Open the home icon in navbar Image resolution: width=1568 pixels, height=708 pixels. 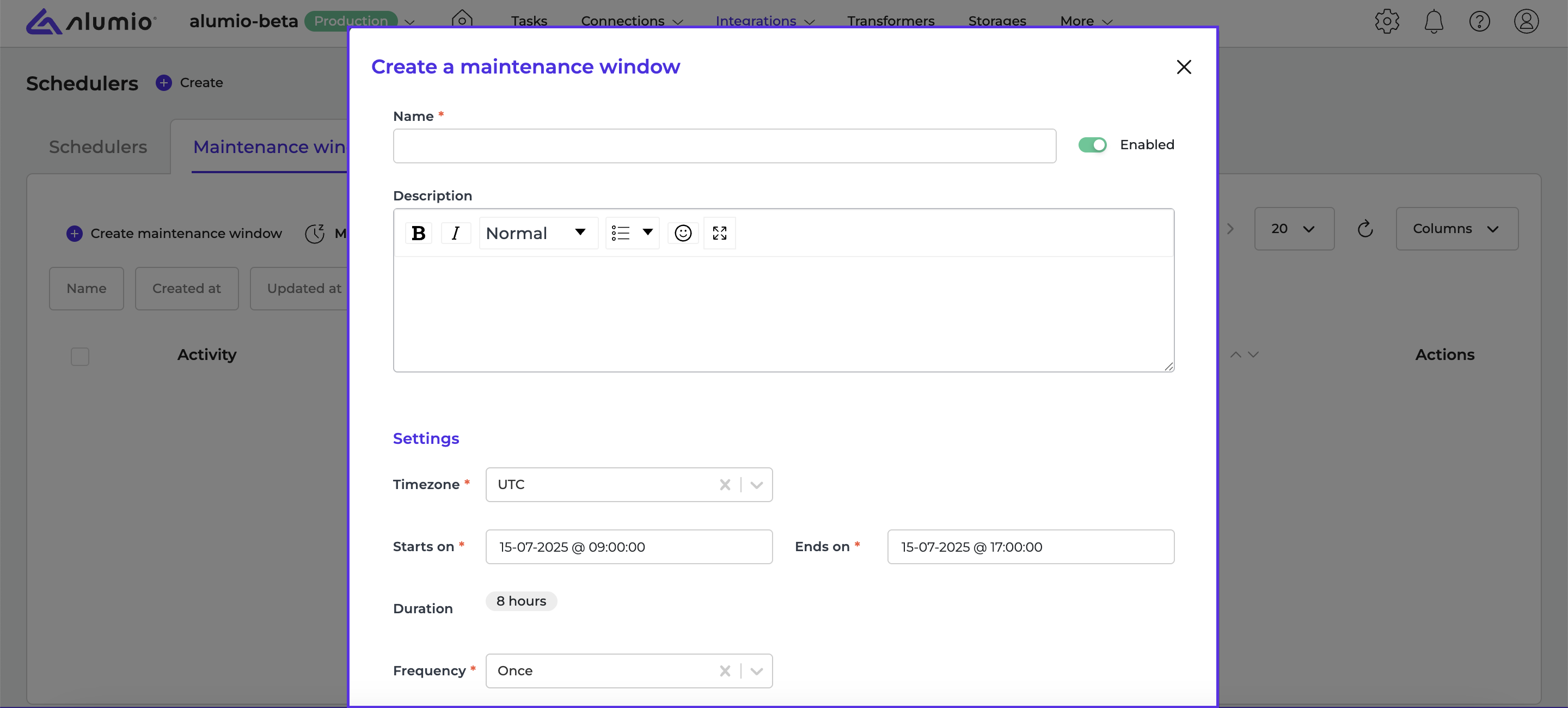[462, 19]
